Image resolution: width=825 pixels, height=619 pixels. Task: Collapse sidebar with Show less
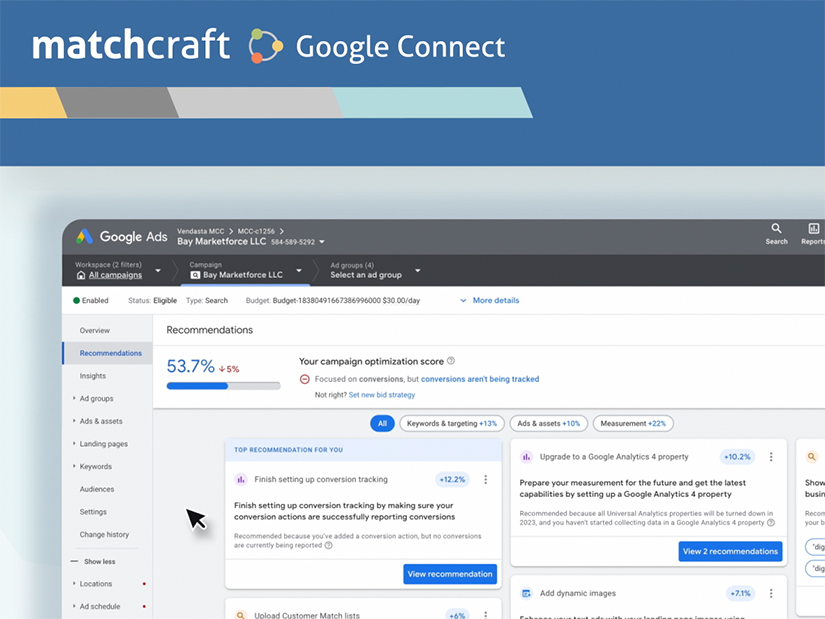coord(93,562)
